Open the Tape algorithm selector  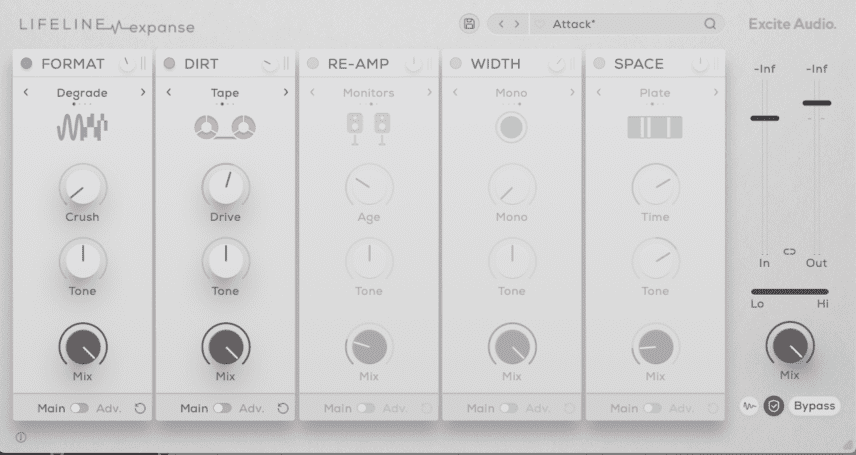tap(225, 93)
